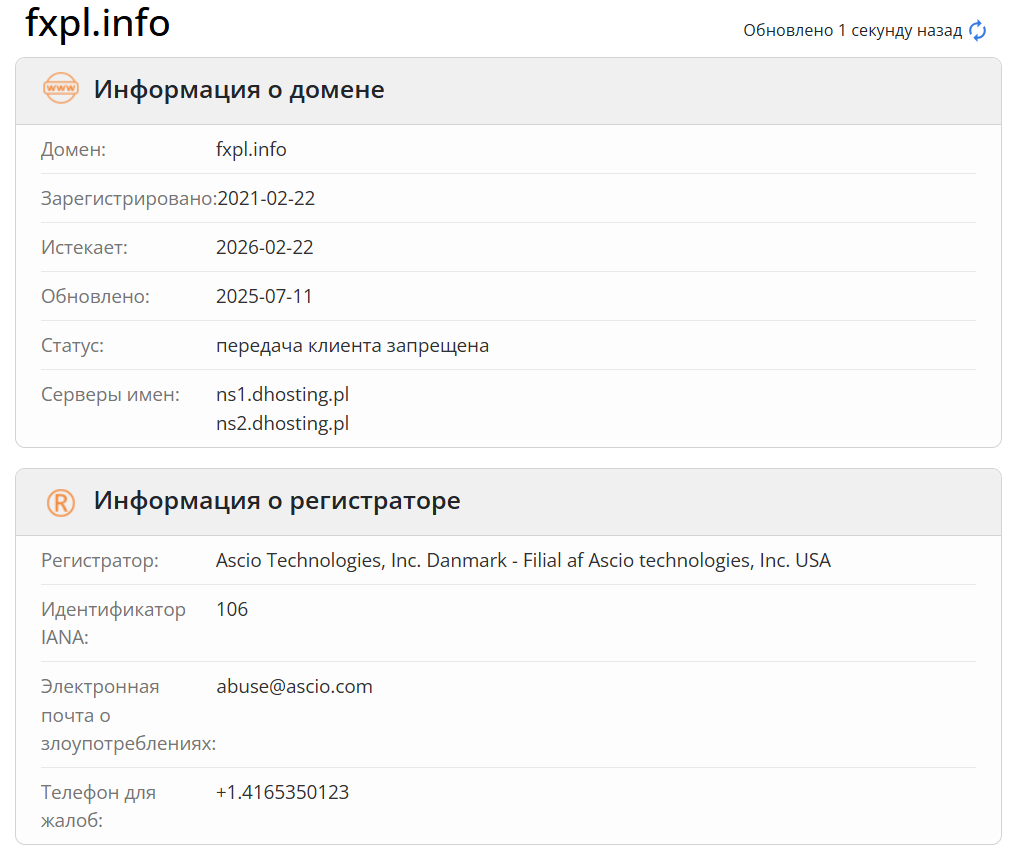Click the 'Обновлено 1 секунду назад' text
The width and height of the screenshot is (1014, 858).
pos(852,30)
